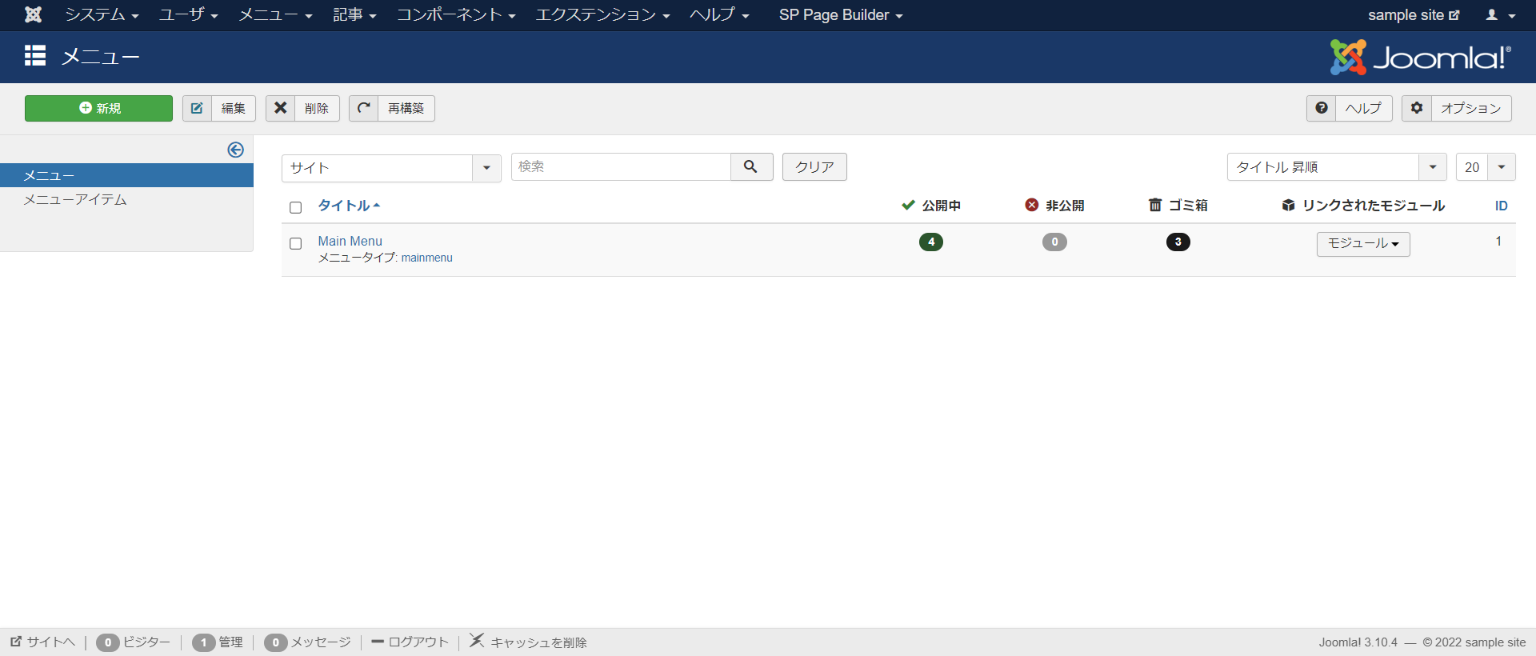Open the タイトル 昇順 sort order dropdown
The image size is (1536, 656).
pyautogui.click(x=1336, y=168)
